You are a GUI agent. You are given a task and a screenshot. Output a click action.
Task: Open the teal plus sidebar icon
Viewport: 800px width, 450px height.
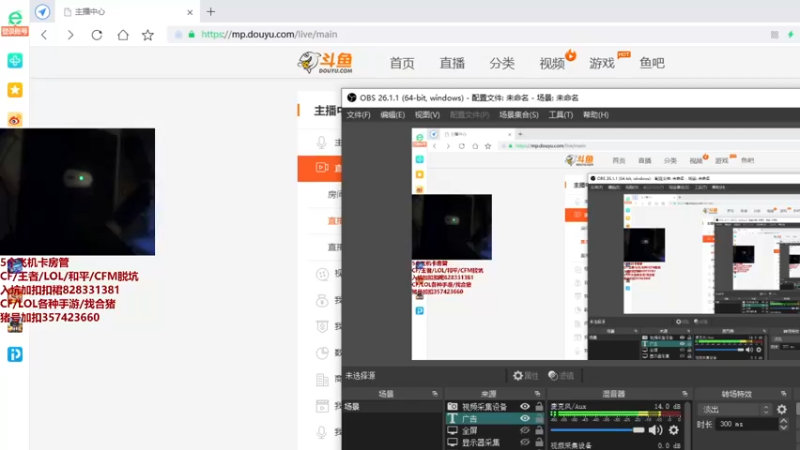(x=15, y=61)
